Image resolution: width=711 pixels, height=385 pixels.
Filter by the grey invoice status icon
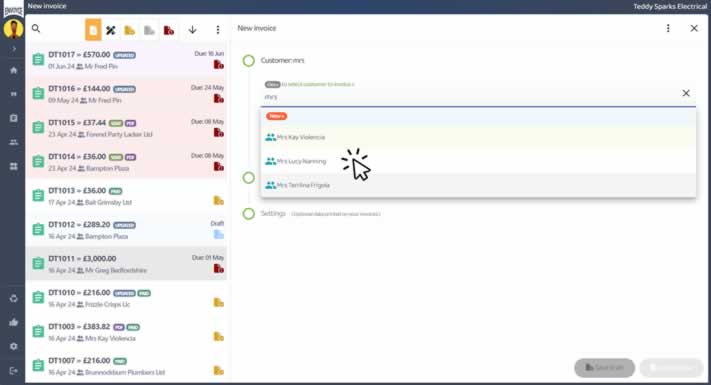pyautogui.click(x=149, y=30)
